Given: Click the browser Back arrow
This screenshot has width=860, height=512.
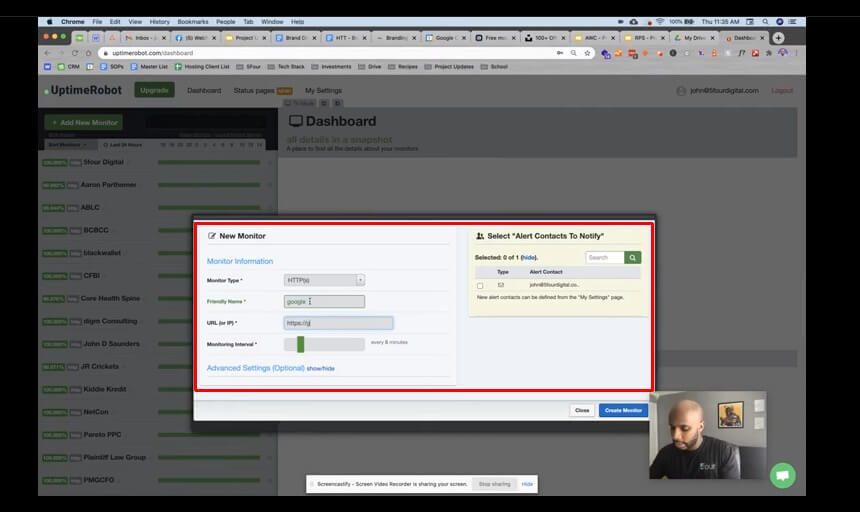Looking at the screenshot, I should 47,53.
